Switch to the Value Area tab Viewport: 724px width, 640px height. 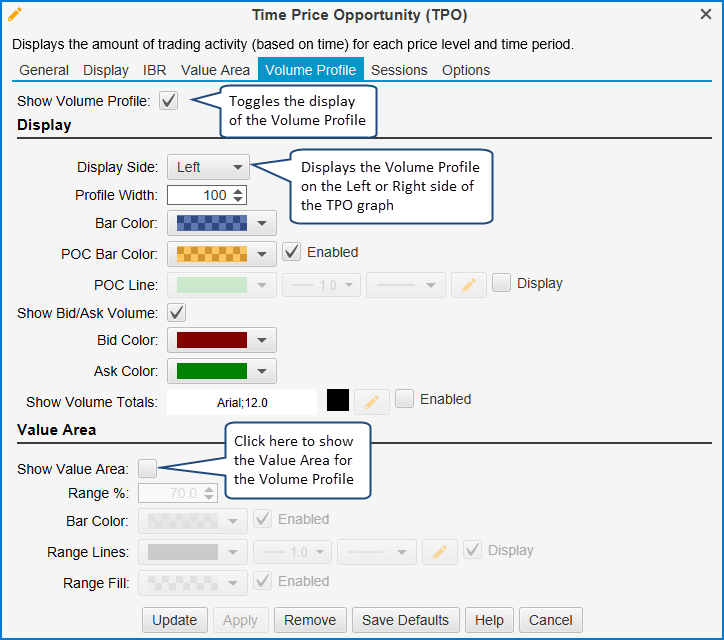215,70
